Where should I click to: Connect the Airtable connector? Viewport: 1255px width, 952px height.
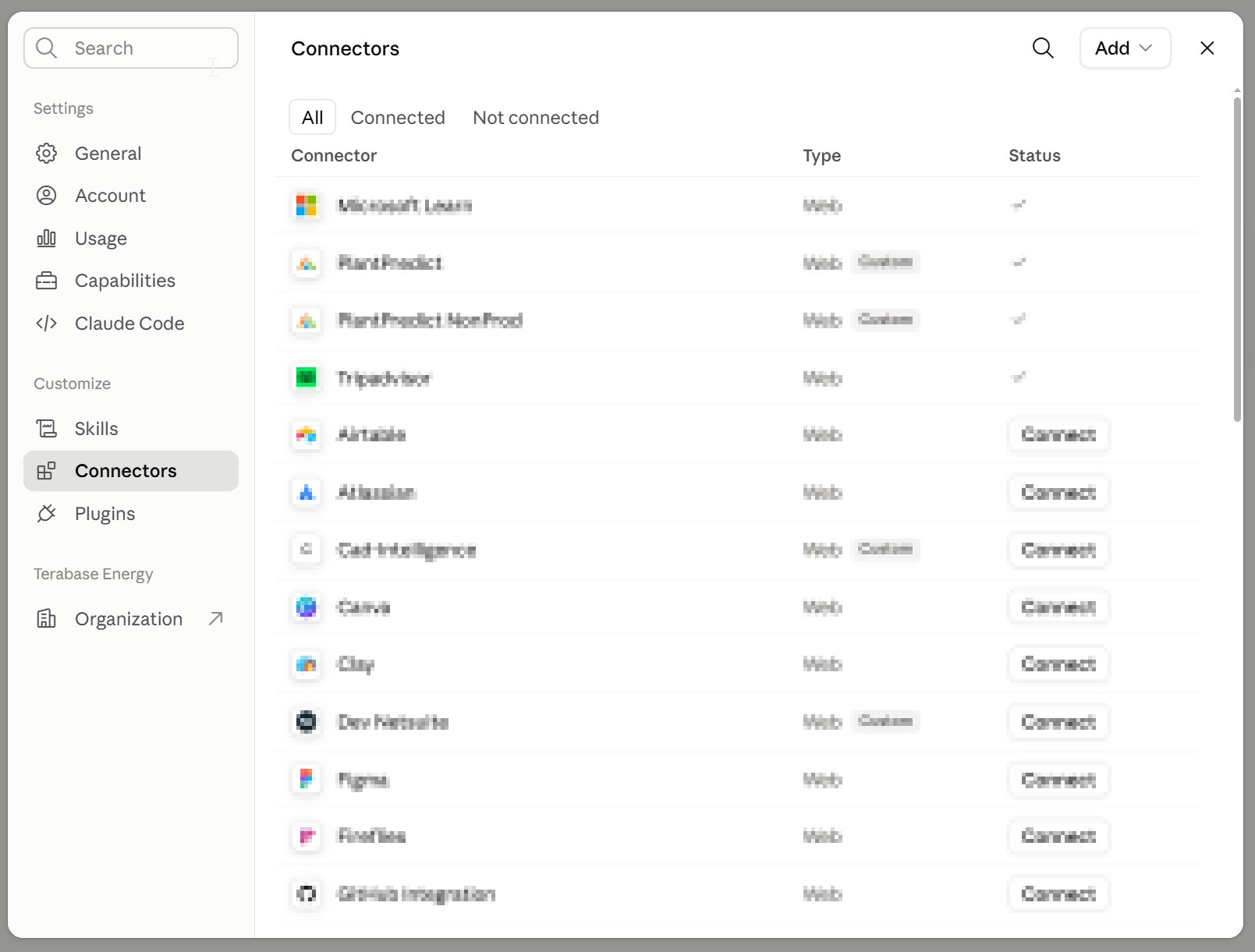coord(1058,435)
